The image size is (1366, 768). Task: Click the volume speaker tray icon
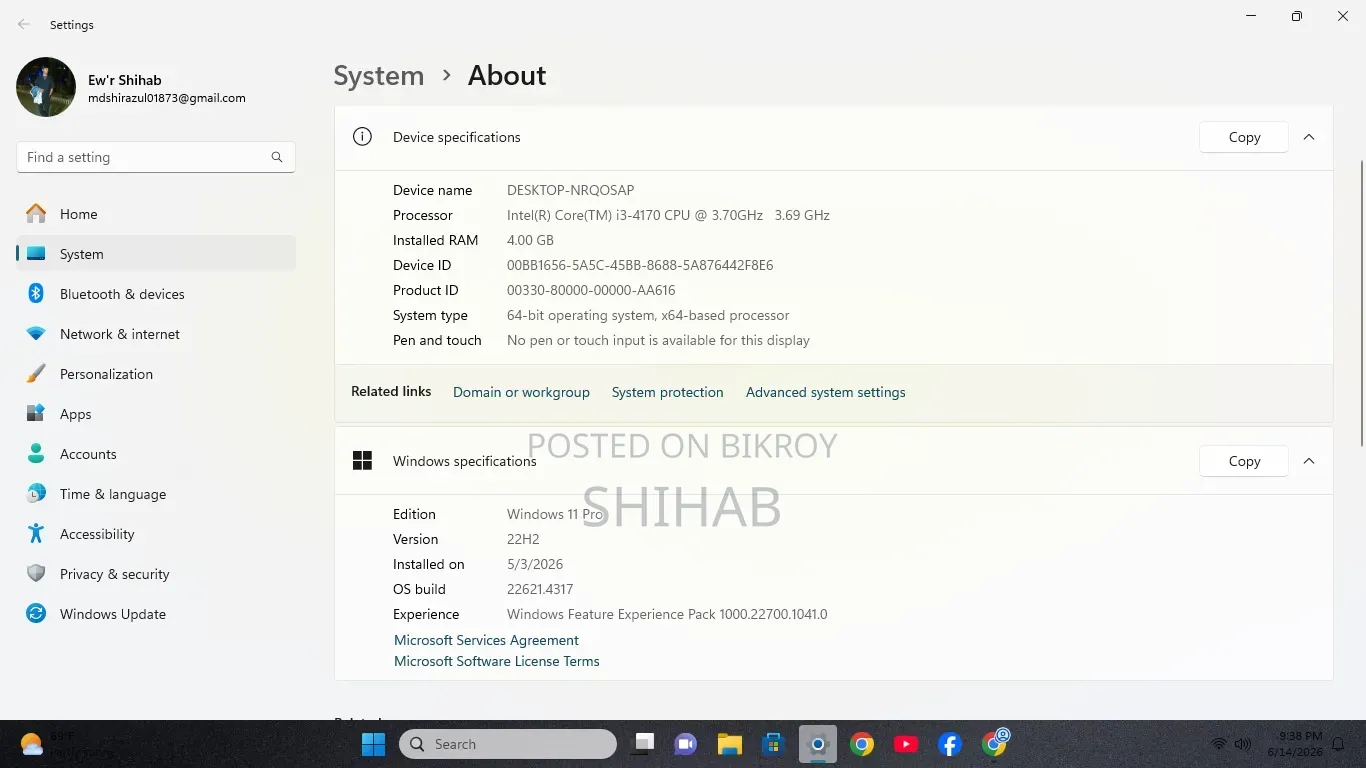[x=1243, y=744]
